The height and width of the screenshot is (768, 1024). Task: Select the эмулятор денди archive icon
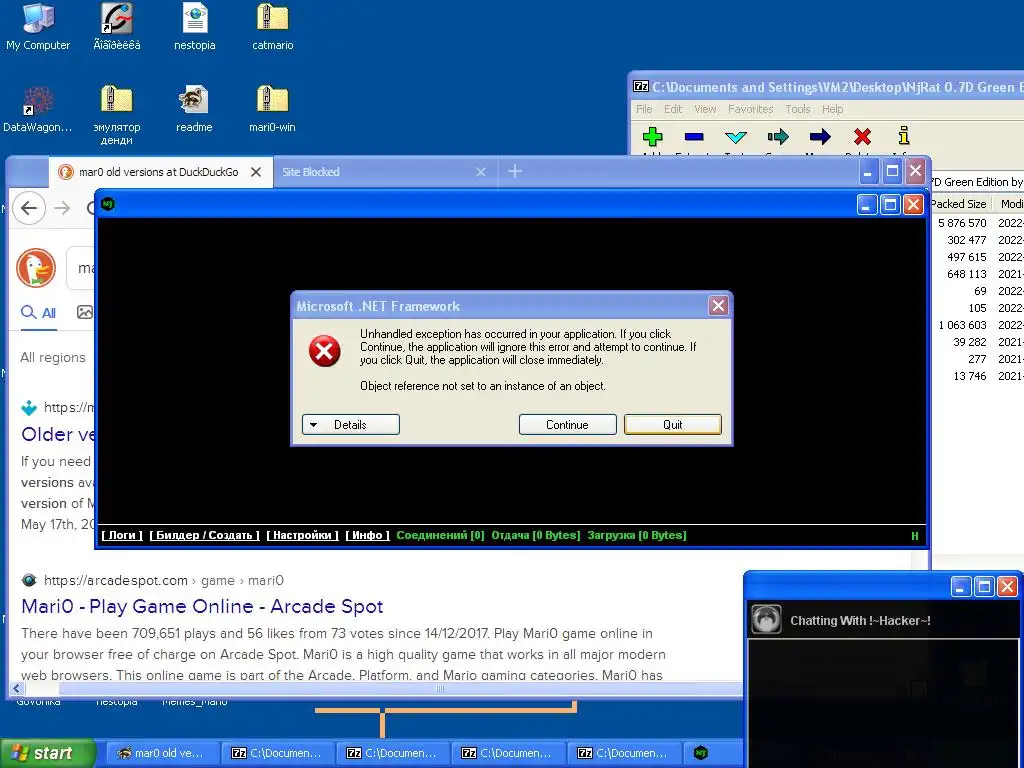click(x=116, y=115)
